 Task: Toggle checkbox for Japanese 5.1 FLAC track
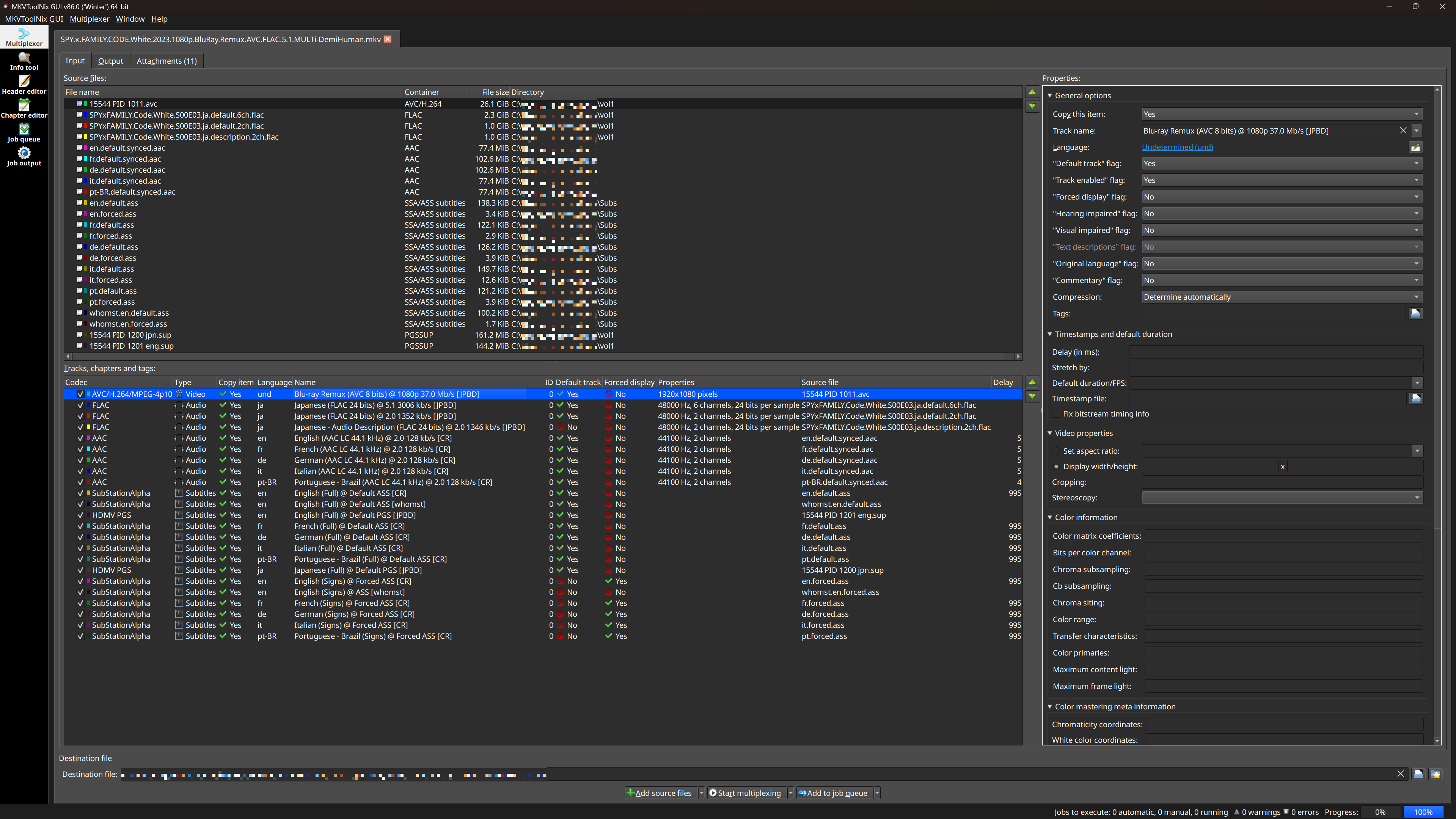pyautogui.click(x=80, y=405)
